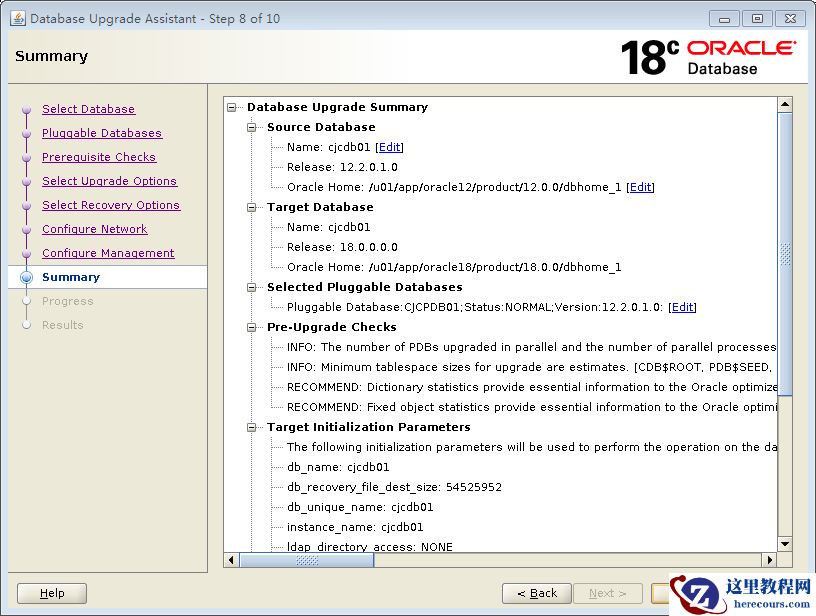Return to the Prerequisite Checks step
The height and width of the screenshot is (616, 816).
99,157
